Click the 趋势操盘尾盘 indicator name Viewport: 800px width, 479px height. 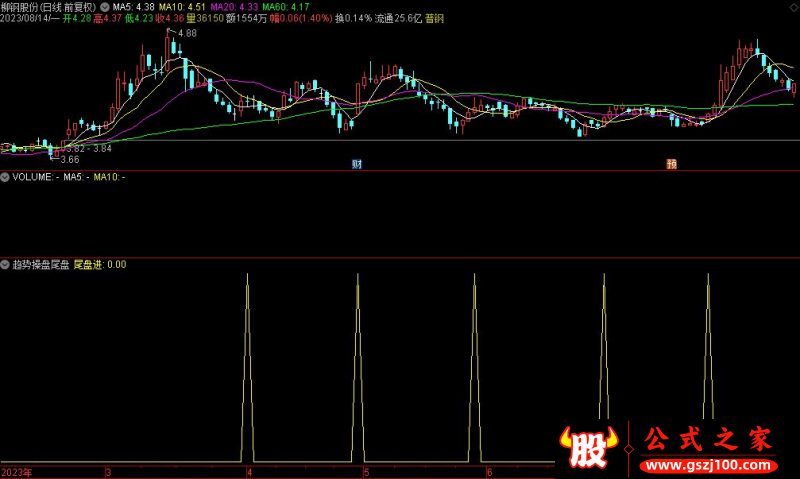pos(41,264)
